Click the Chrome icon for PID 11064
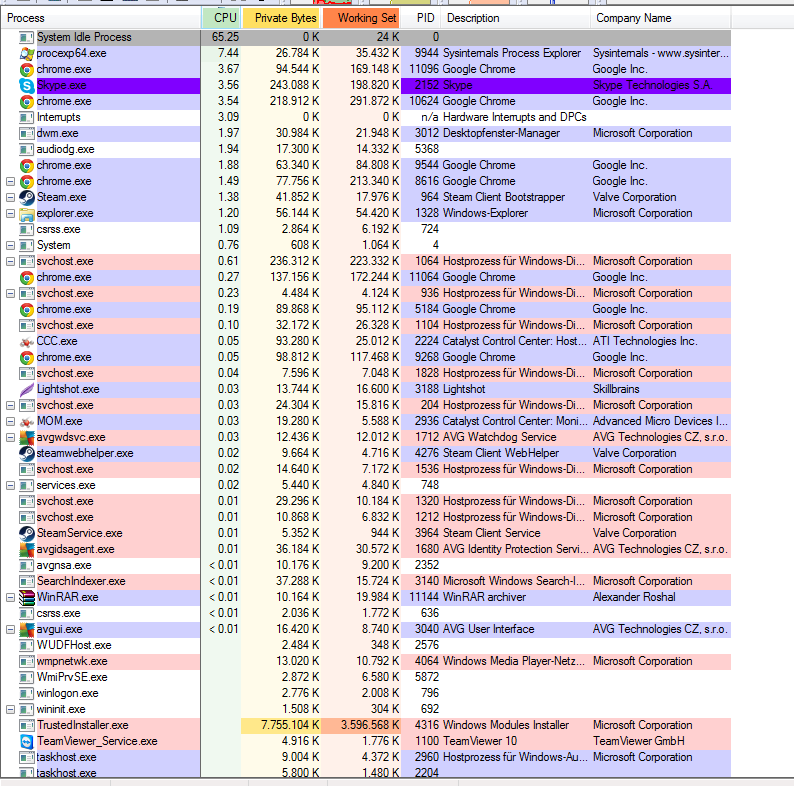Screen dimensions: 794x786 pyautogui.click(x=26, y=278)
